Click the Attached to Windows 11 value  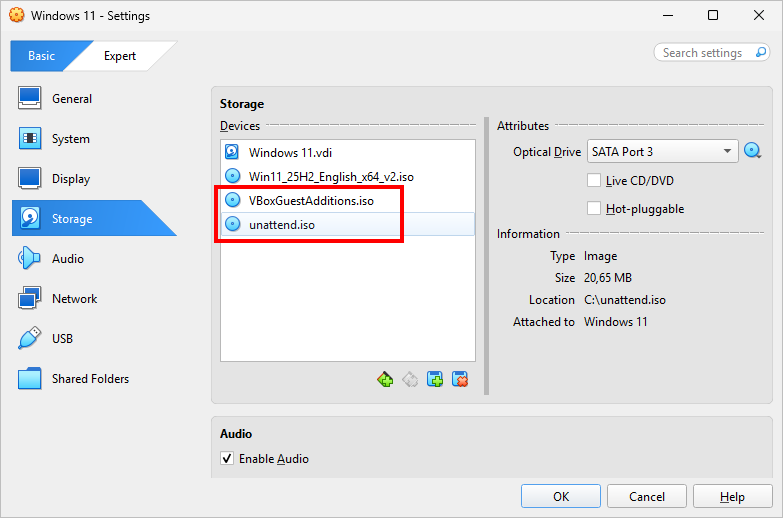(x=615, y=322)
